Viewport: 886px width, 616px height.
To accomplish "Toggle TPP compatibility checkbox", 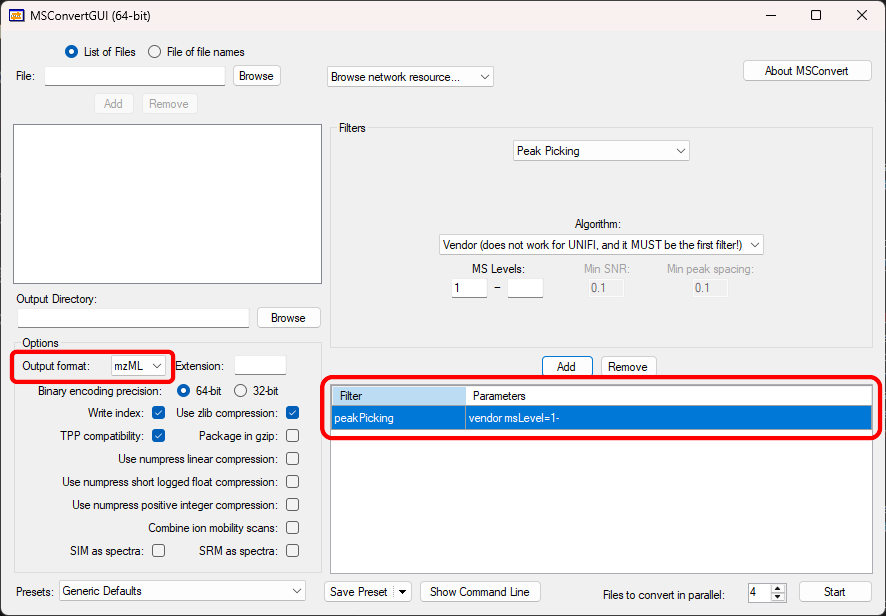I will 159,436.
